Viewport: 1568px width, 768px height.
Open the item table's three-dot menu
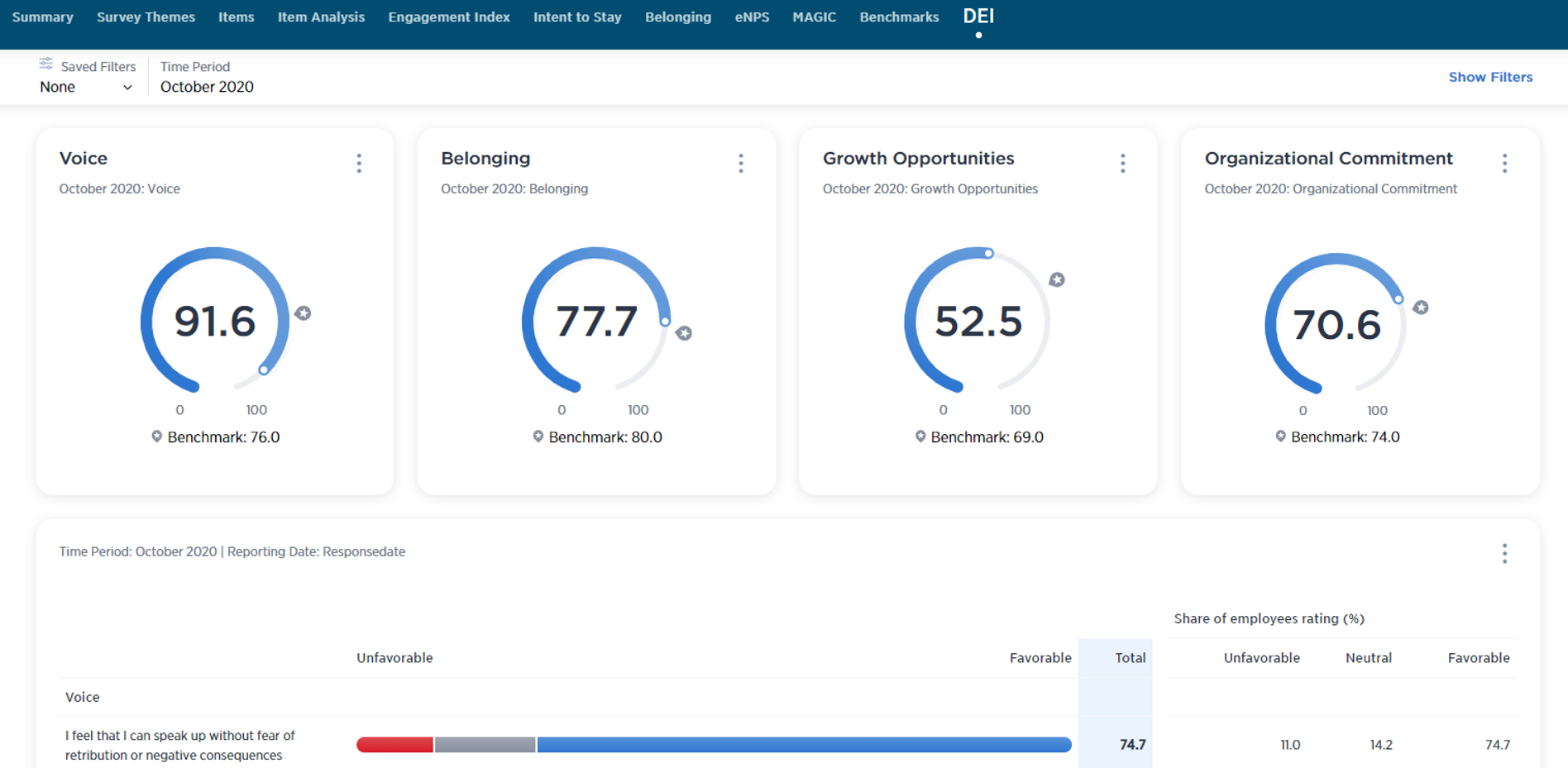pos(1504,554)
